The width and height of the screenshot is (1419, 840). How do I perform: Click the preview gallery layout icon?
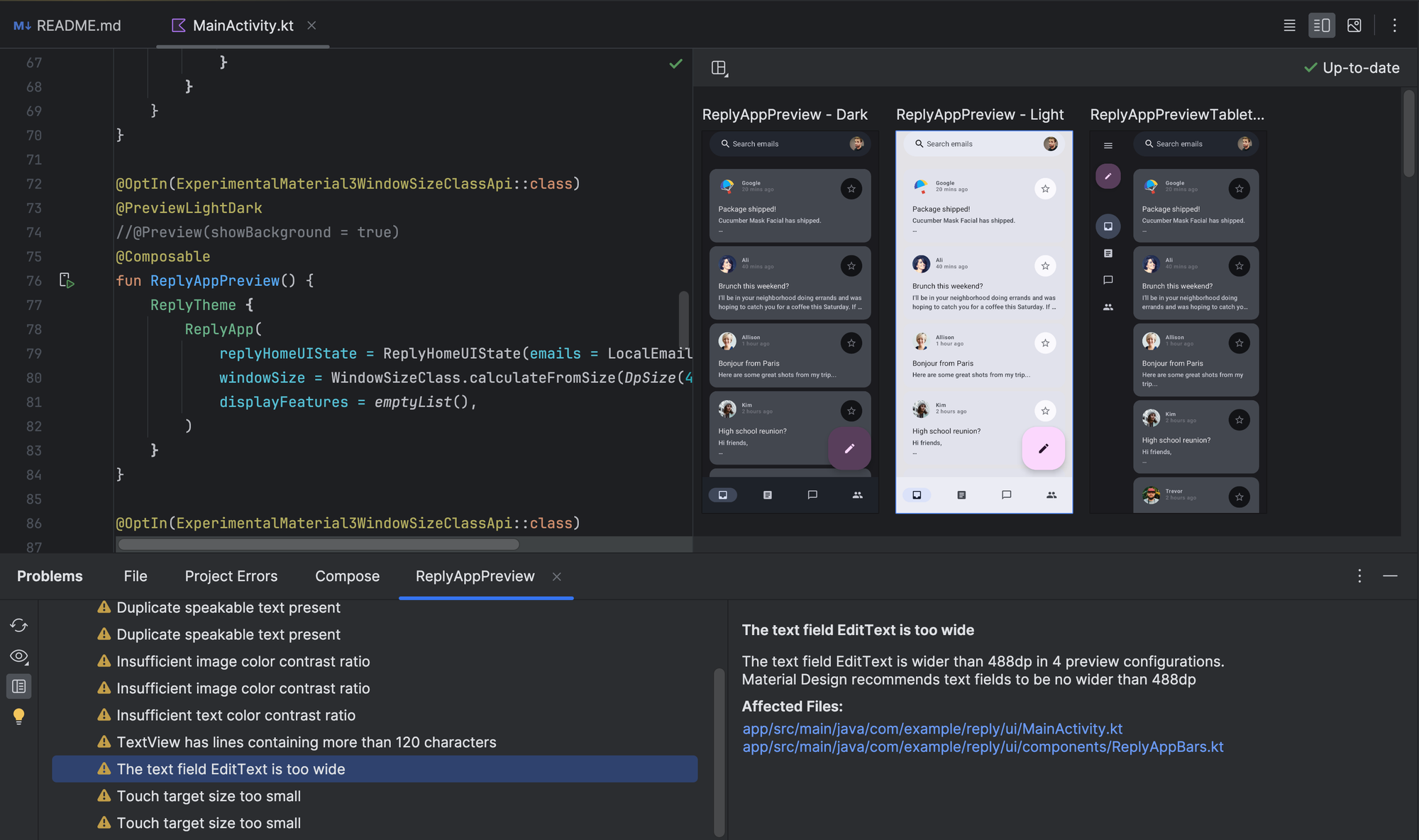point(719,67)
